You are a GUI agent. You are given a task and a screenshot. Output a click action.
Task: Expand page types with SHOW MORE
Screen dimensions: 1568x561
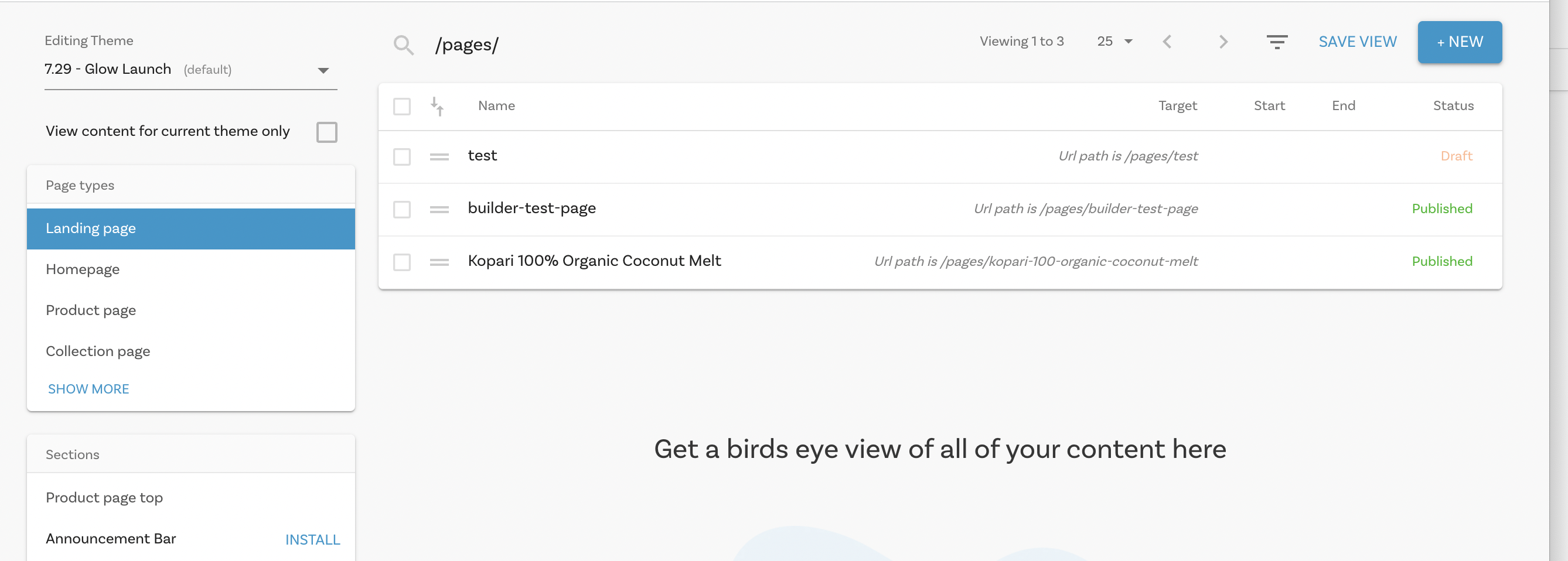coord(88,389)
